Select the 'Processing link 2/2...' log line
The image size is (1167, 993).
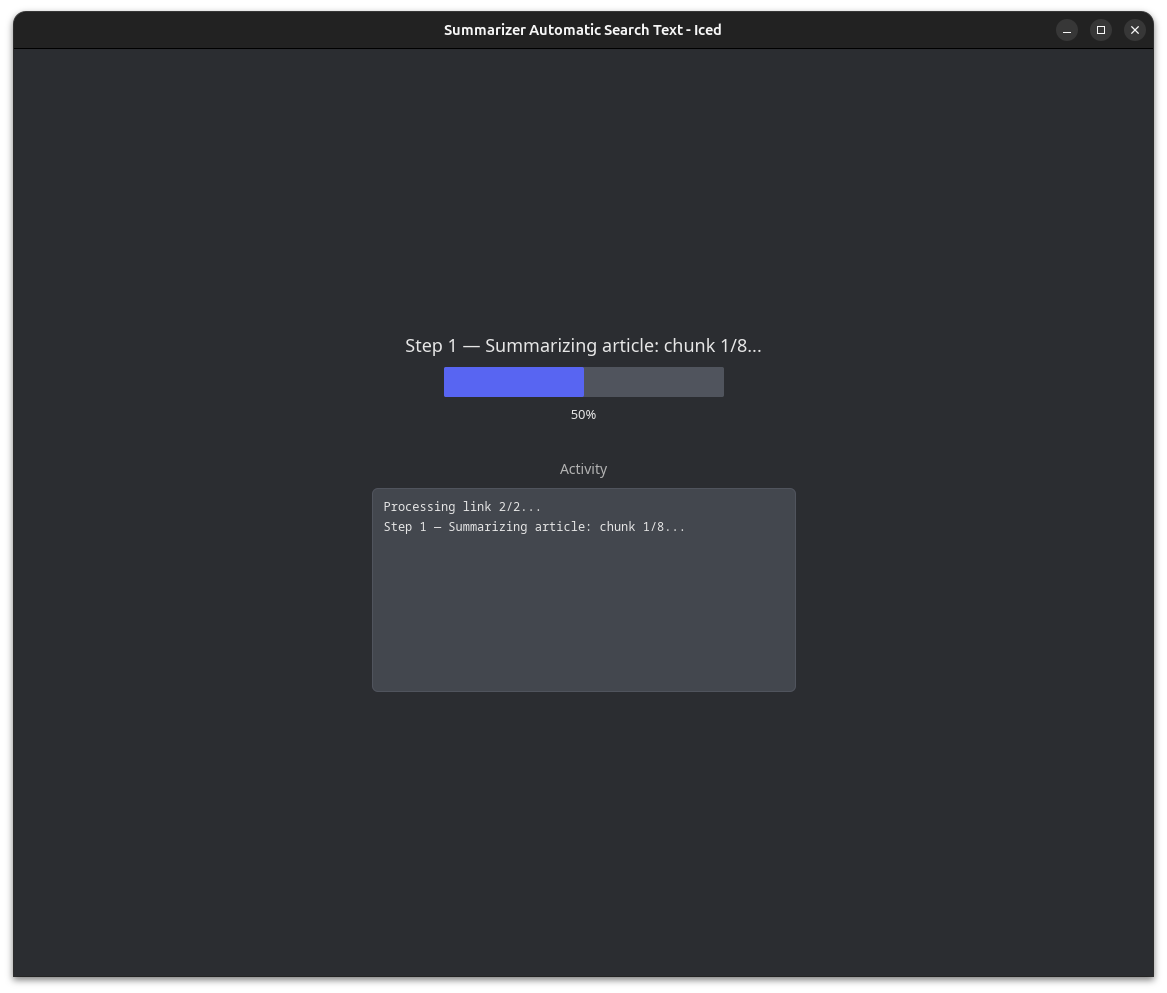pyautogui.click(x=462, y=507)
